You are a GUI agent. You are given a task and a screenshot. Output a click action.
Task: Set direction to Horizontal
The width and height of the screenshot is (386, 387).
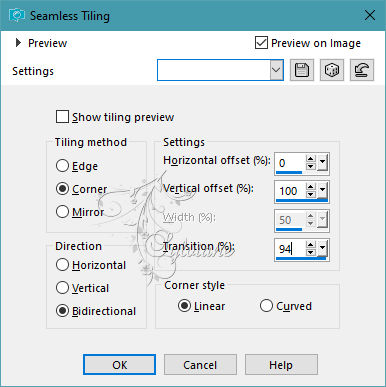pos(62,265)
